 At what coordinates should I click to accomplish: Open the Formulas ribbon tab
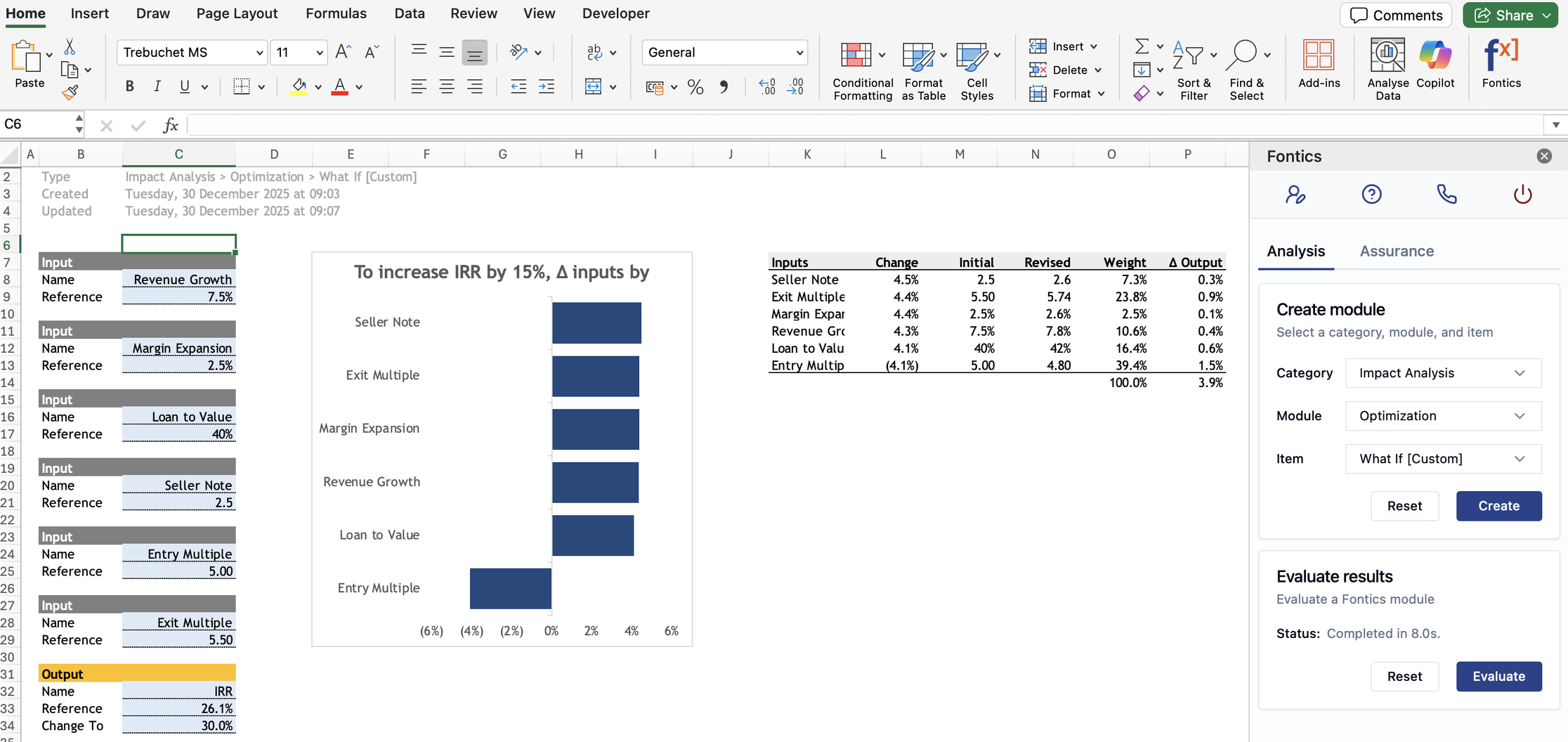tap(336, 13)
